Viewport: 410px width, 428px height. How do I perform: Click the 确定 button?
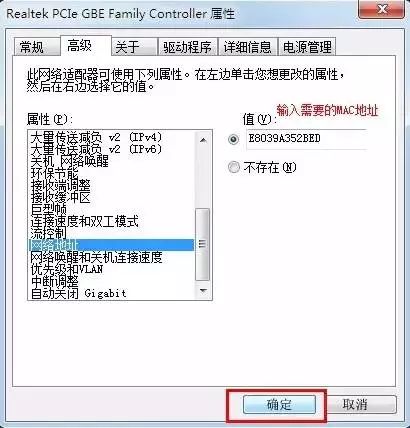(279, 405)
